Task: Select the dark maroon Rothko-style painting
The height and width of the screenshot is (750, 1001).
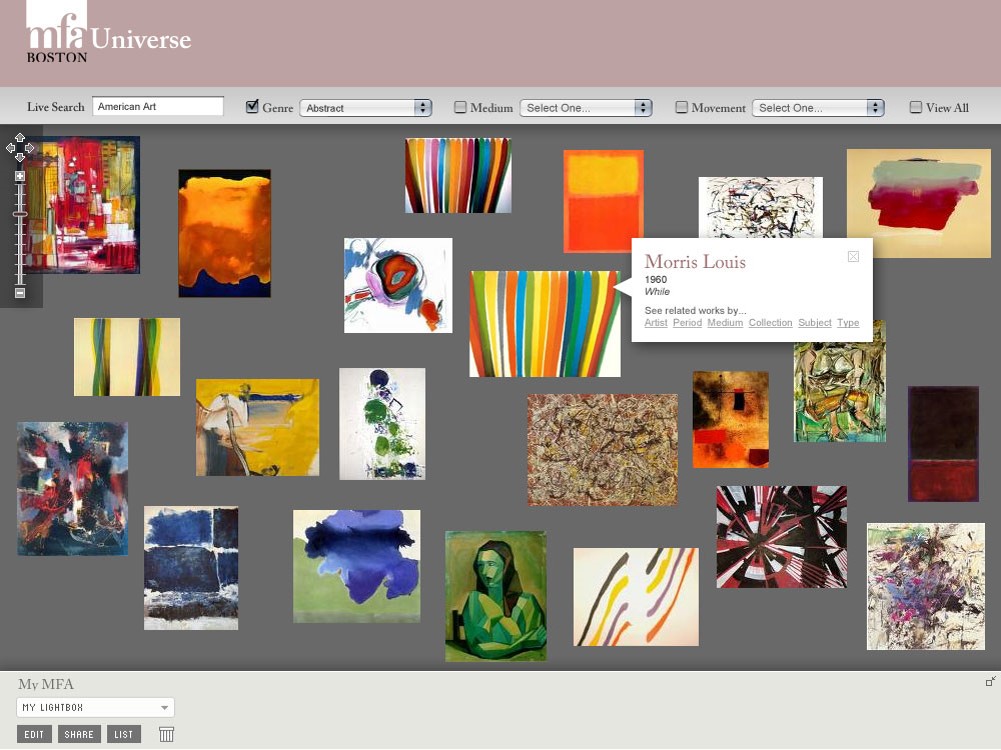Action: click(944, 444)
